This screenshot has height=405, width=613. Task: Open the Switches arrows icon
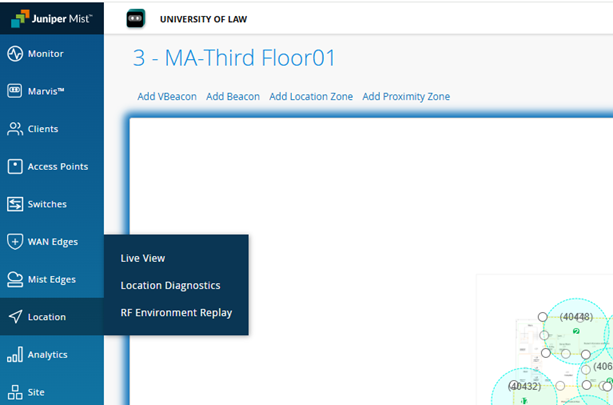pos(15,204)
